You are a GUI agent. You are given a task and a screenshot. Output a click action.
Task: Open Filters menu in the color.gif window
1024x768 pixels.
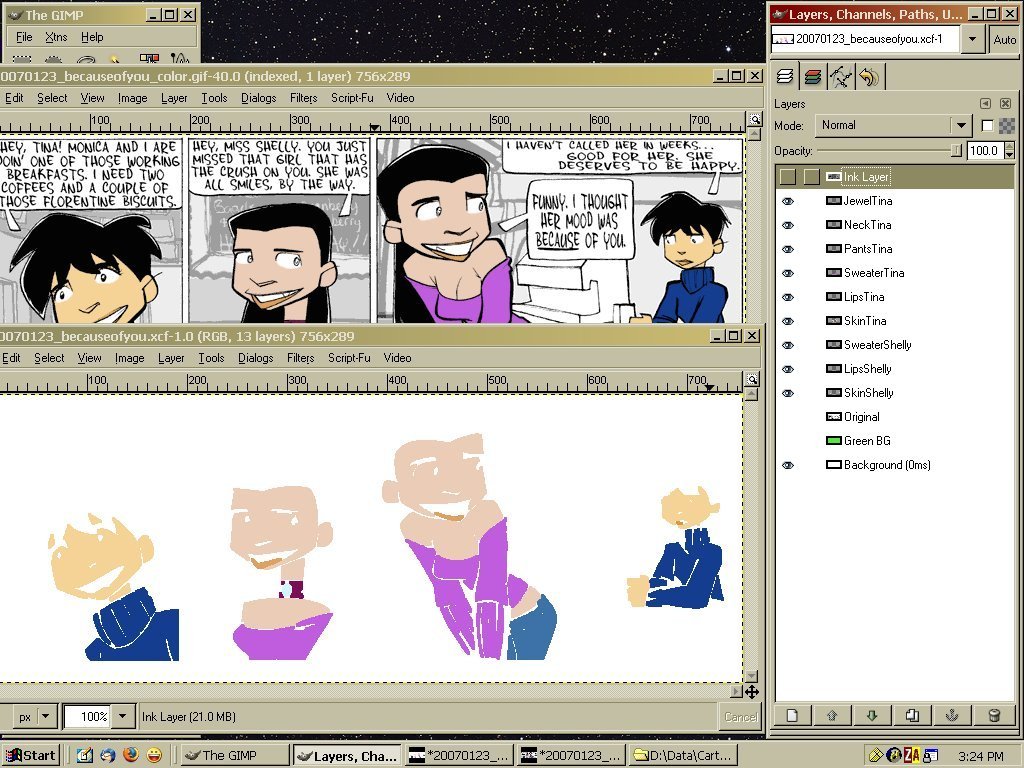[303, 98]
